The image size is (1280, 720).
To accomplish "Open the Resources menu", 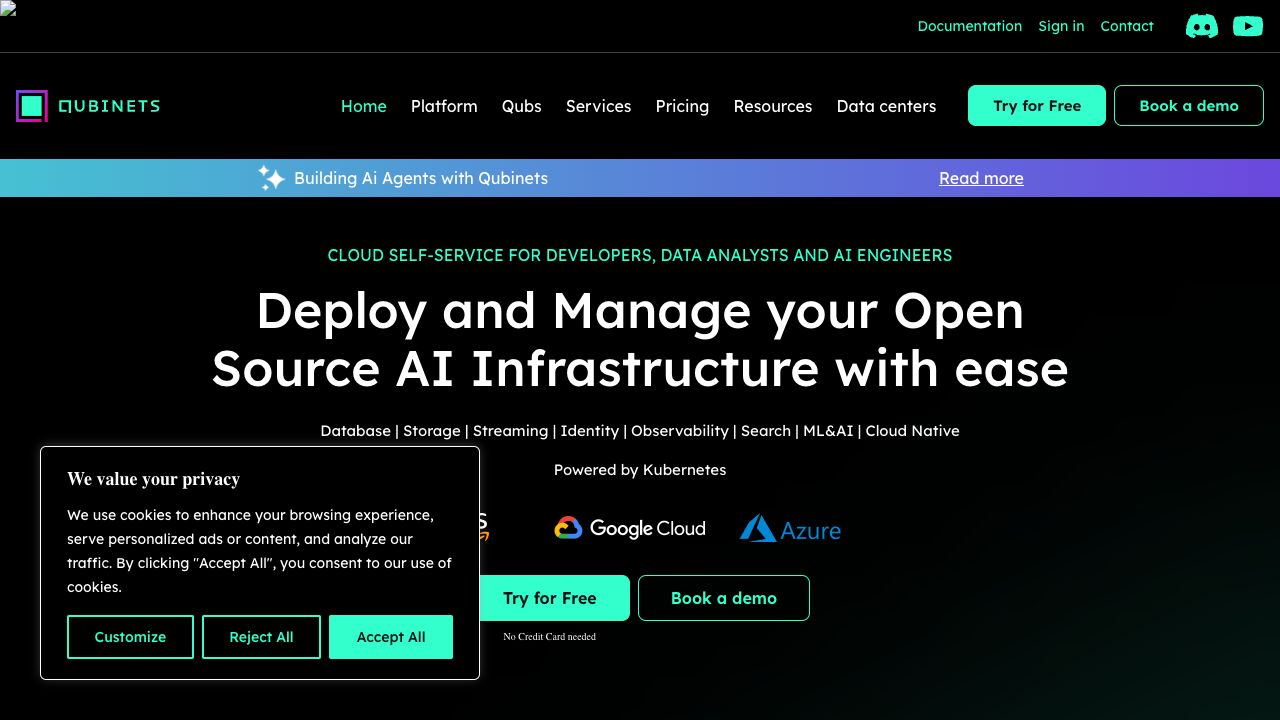I will point(772,106).
